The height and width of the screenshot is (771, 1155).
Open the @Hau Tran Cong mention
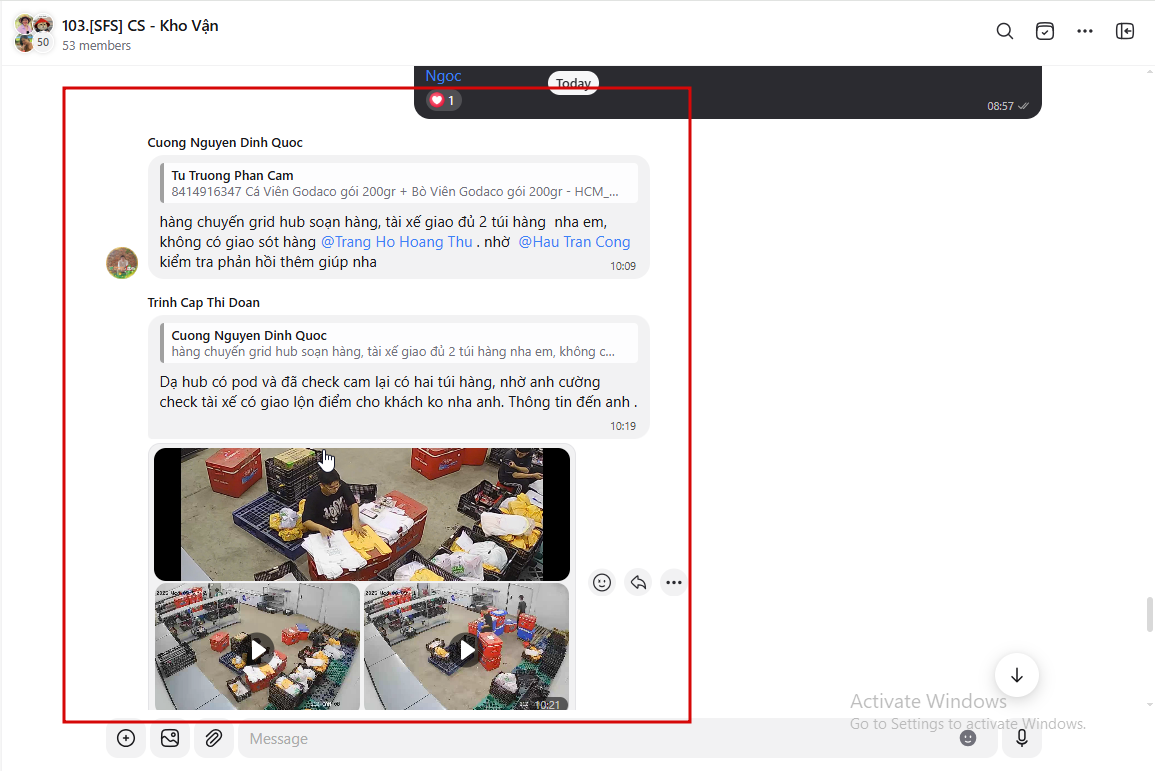pyautogui.click(x=575, y=242)
